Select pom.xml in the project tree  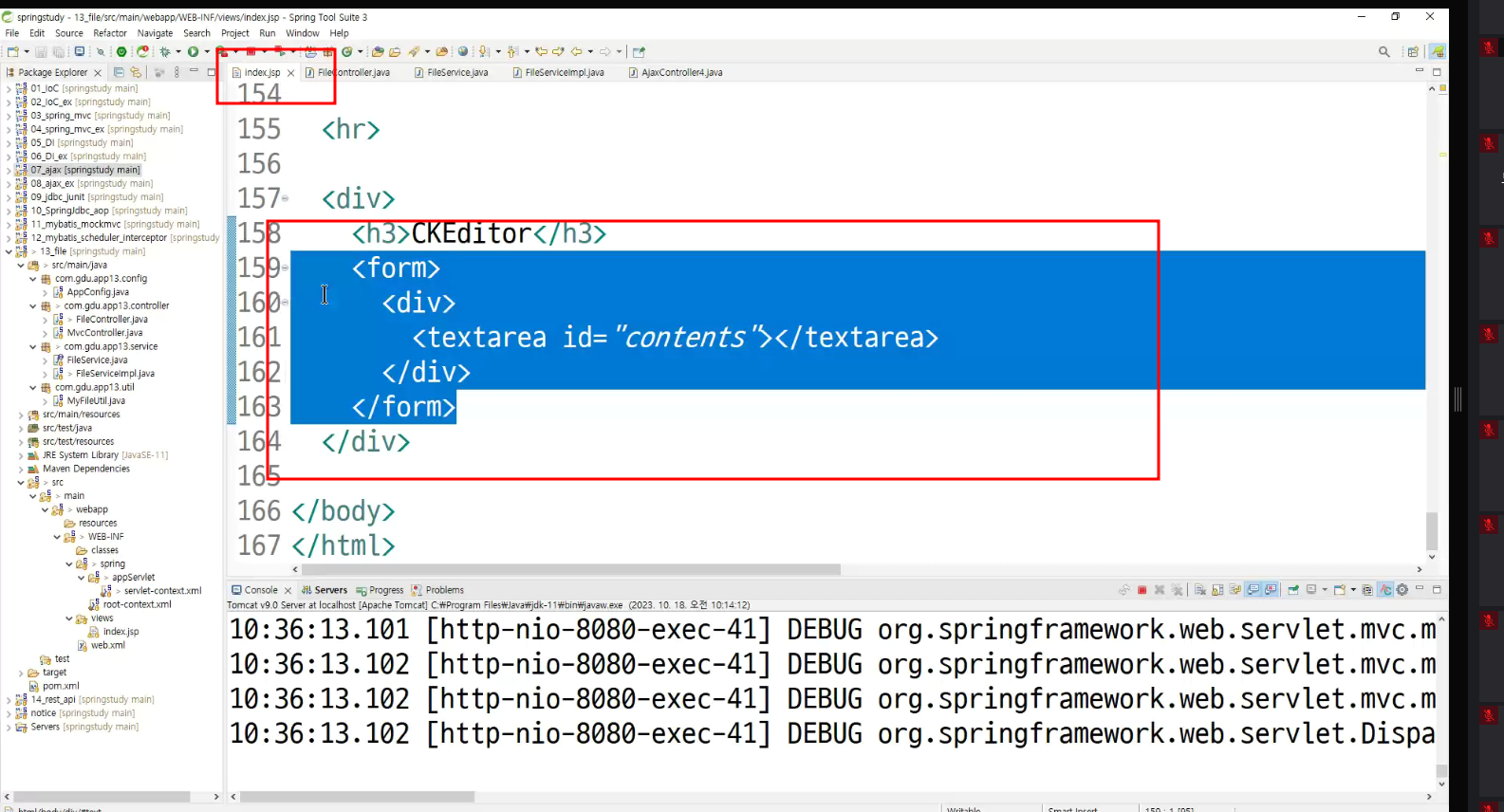61,686
